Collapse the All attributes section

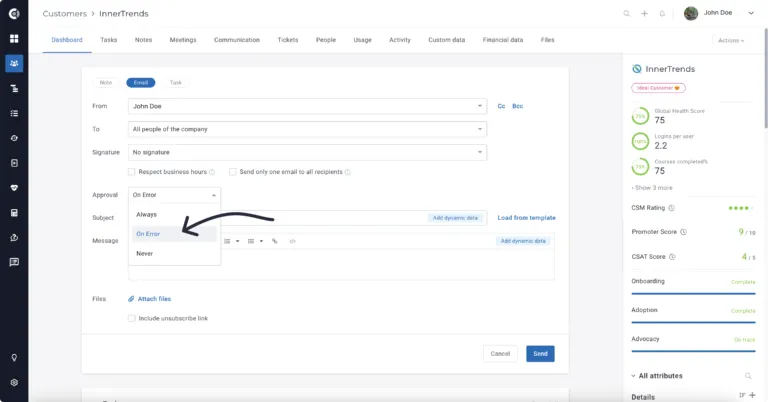click(633, 376)
